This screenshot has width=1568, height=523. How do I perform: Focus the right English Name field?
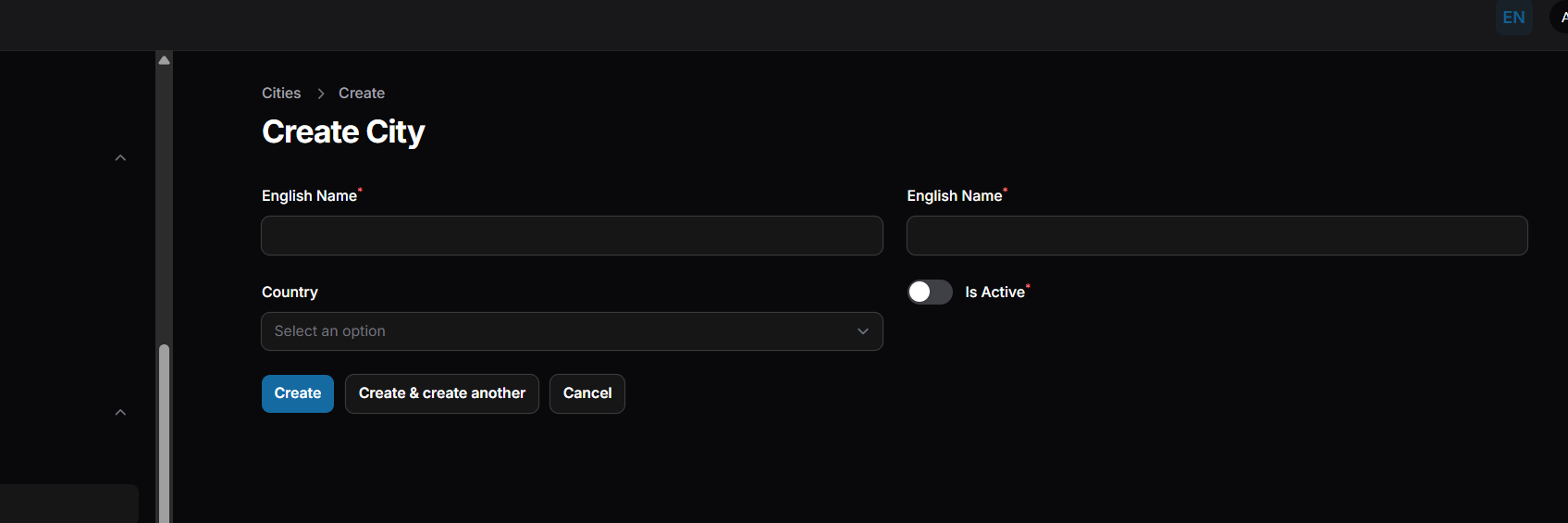pyautogui.click(x=1216, y=236)
